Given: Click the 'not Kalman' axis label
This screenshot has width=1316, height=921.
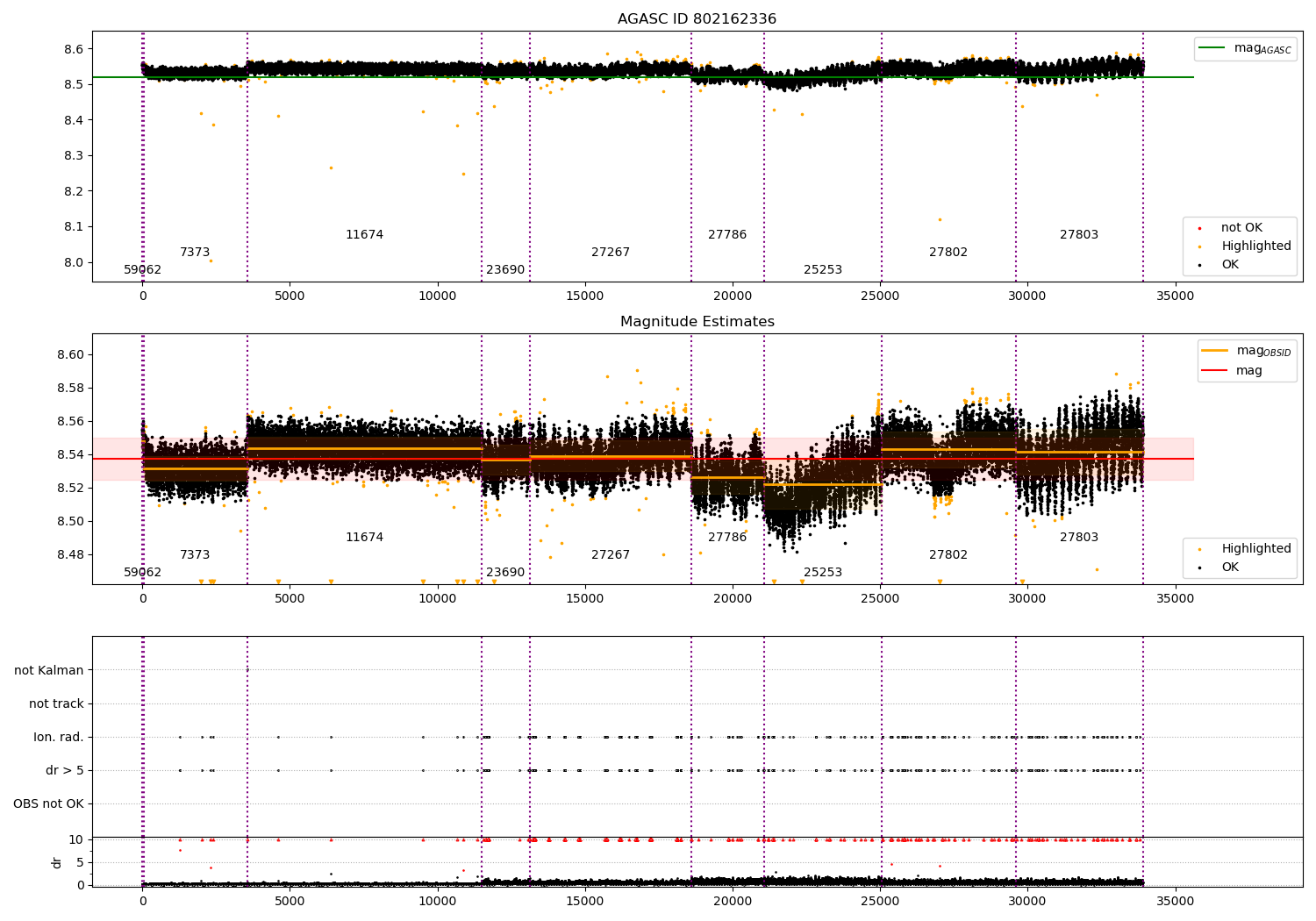Looking at the screenshot, I should (x=49, y=671).
